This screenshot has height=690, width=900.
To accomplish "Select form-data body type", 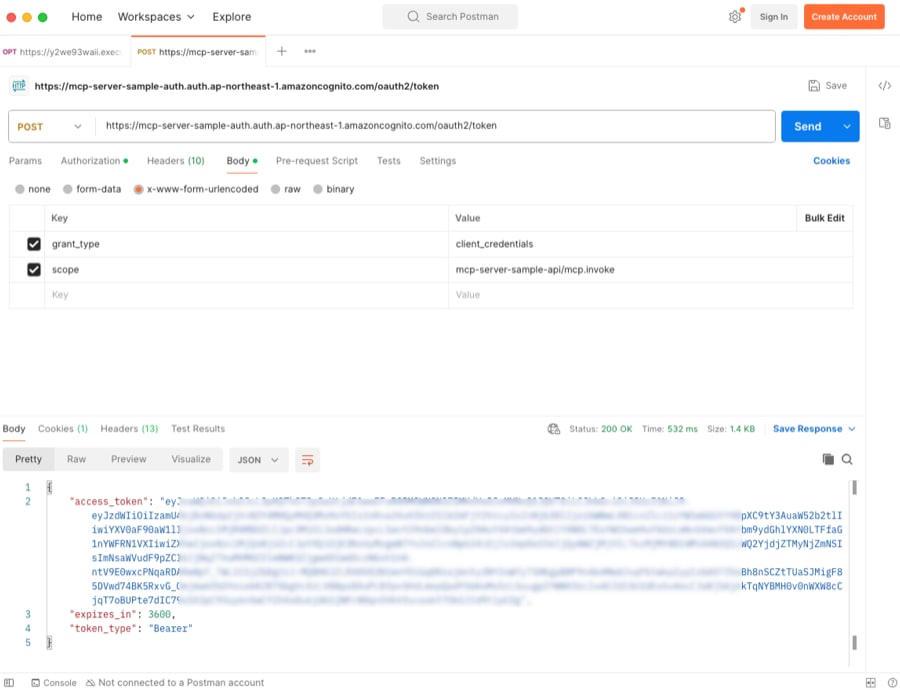I will [x=68, y=189].
